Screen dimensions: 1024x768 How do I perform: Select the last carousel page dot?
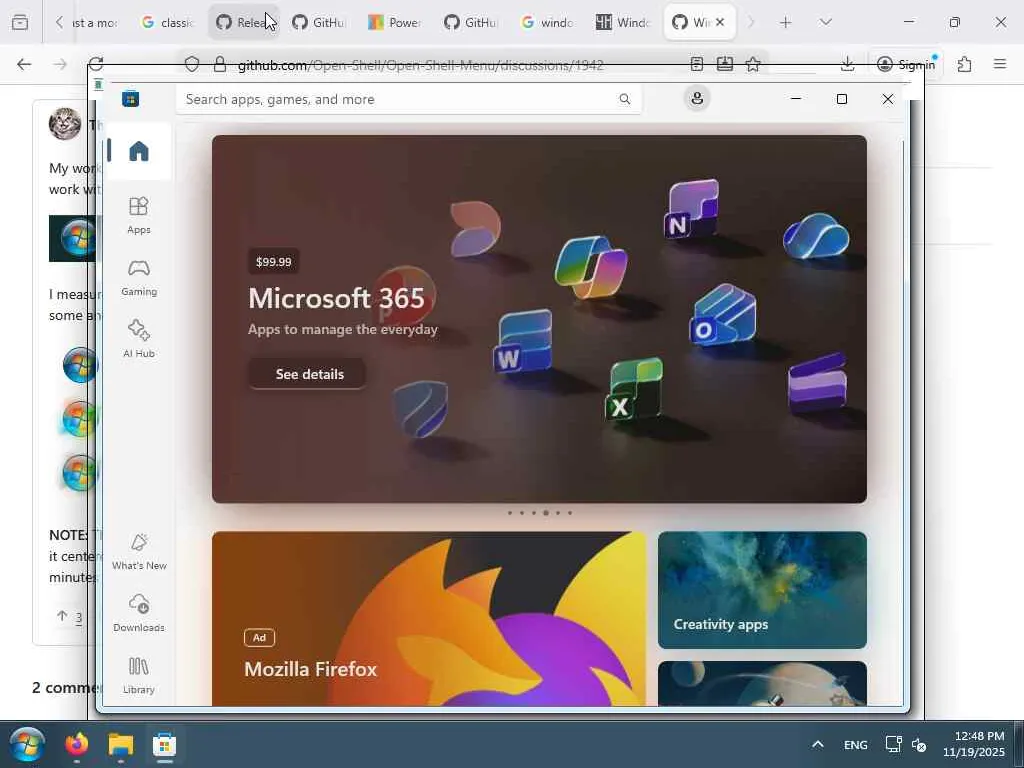coord(570,513)
